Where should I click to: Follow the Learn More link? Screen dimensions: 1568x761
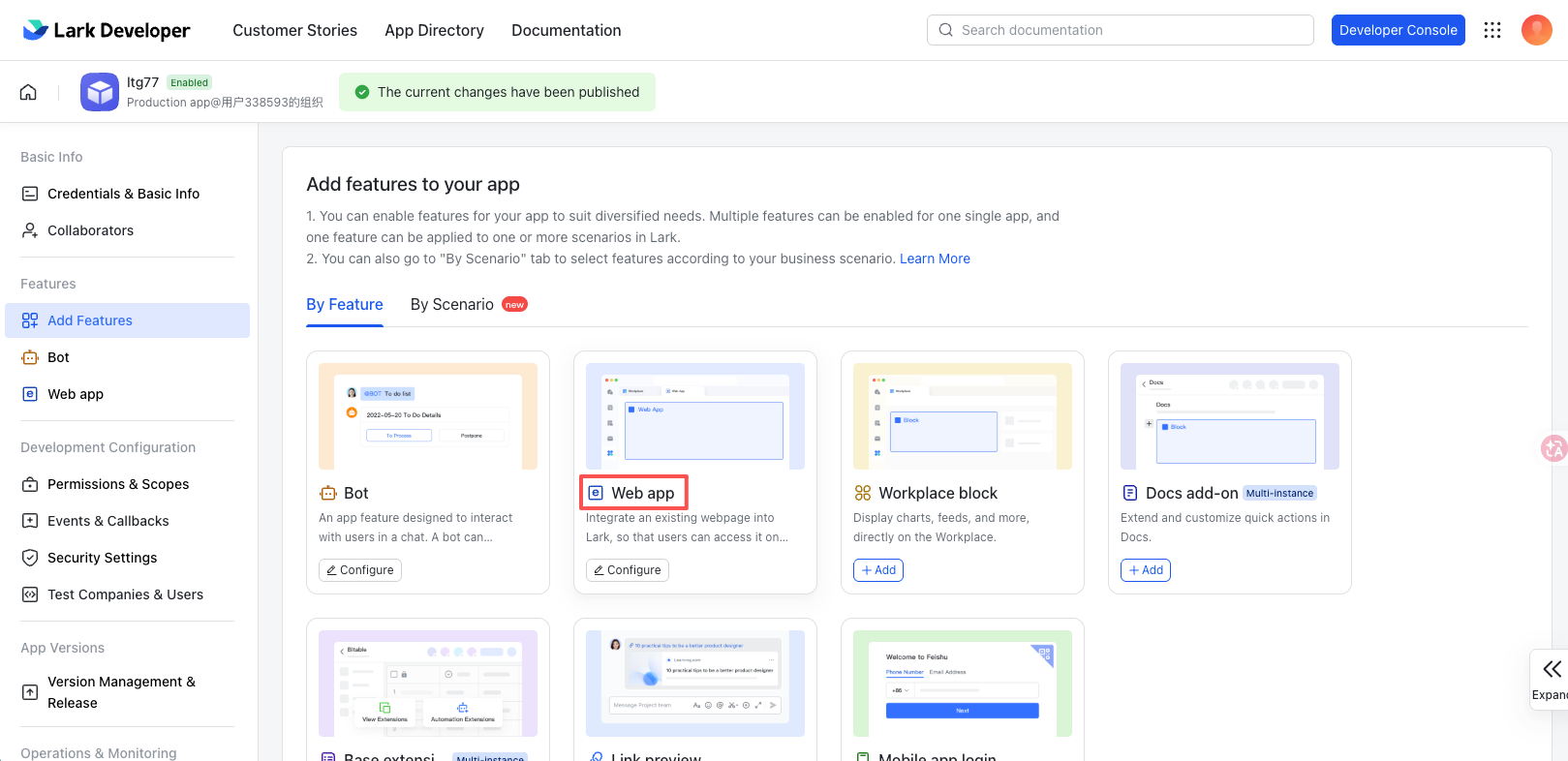click(x=935, y=259)
